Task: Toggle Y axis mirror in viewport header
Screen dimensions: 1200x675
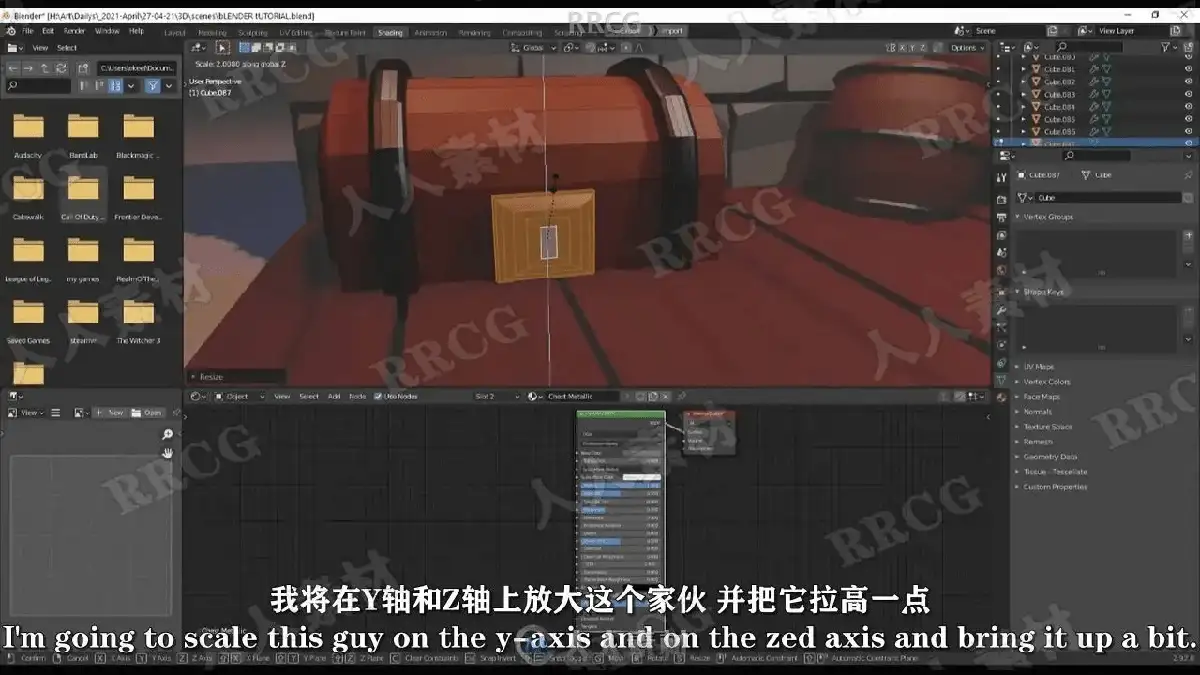Action: tap(913, 47)
